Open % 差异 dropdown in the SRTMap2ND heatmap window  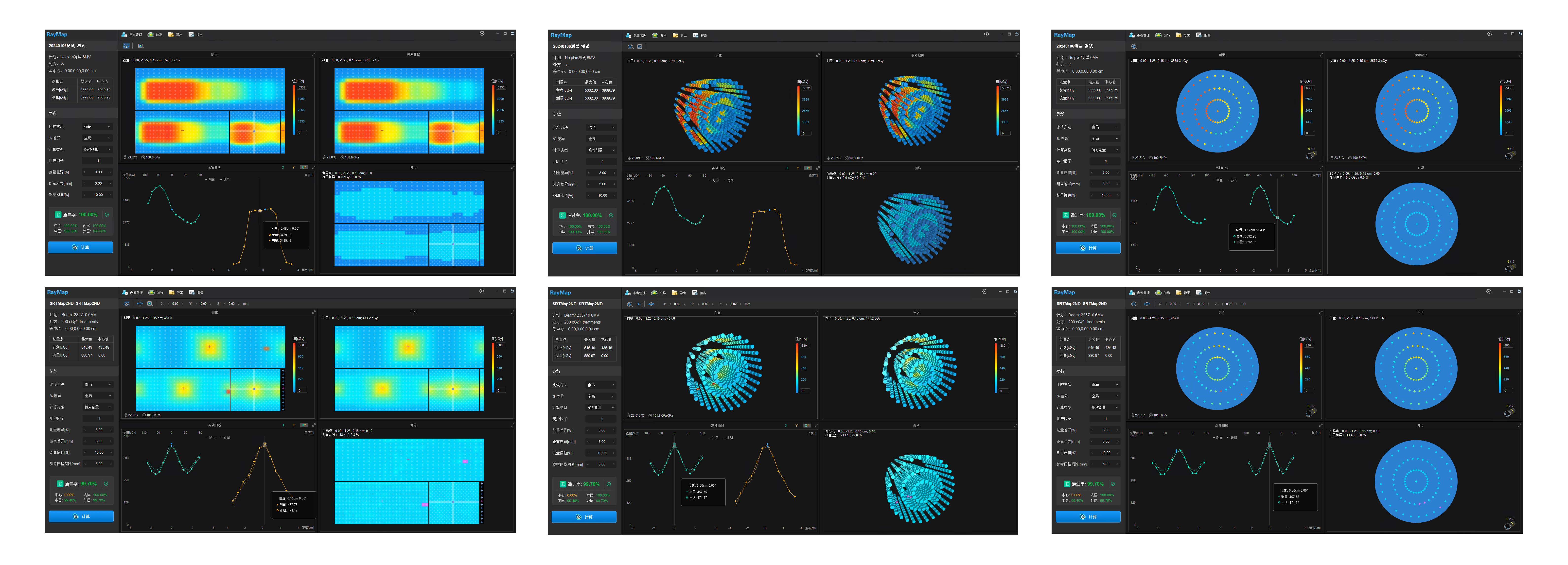click(98, 396)
